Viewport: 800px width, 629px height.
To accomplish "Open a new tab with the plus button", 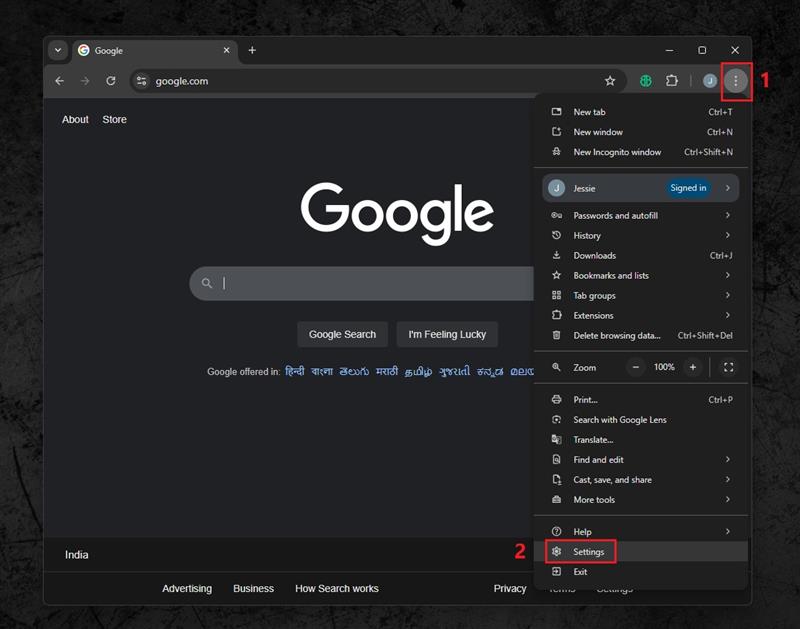I will click(x=252, y=50).
